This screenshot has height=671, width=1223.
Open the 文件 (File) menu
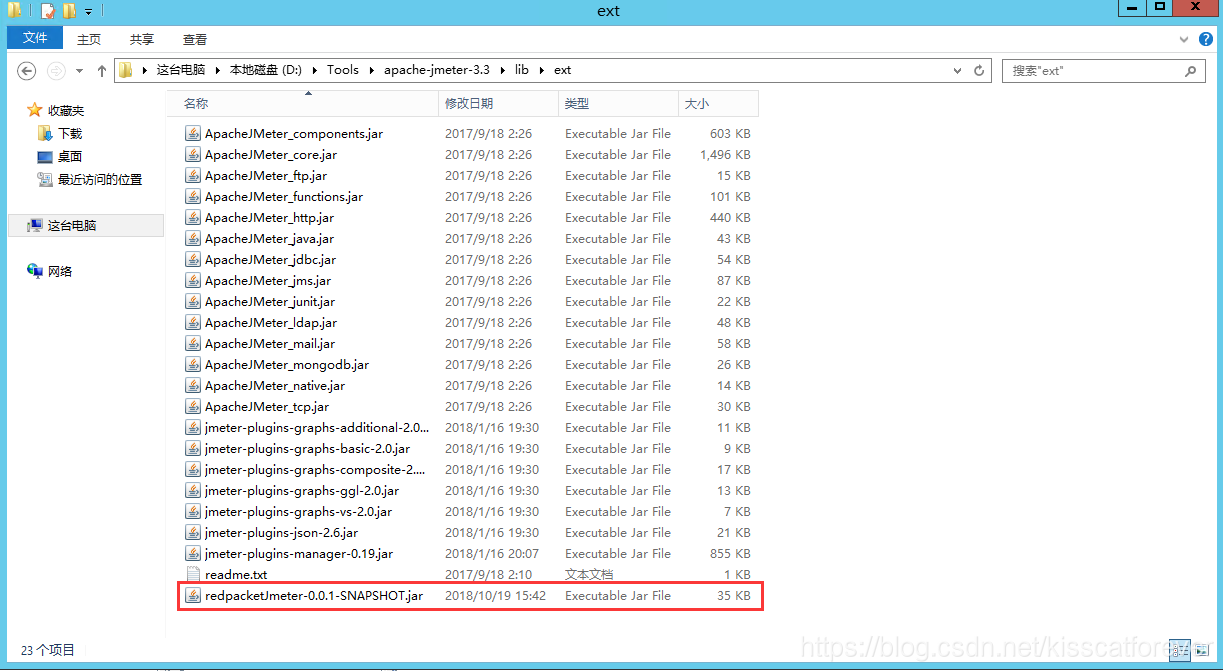click(x=35, y=38)
